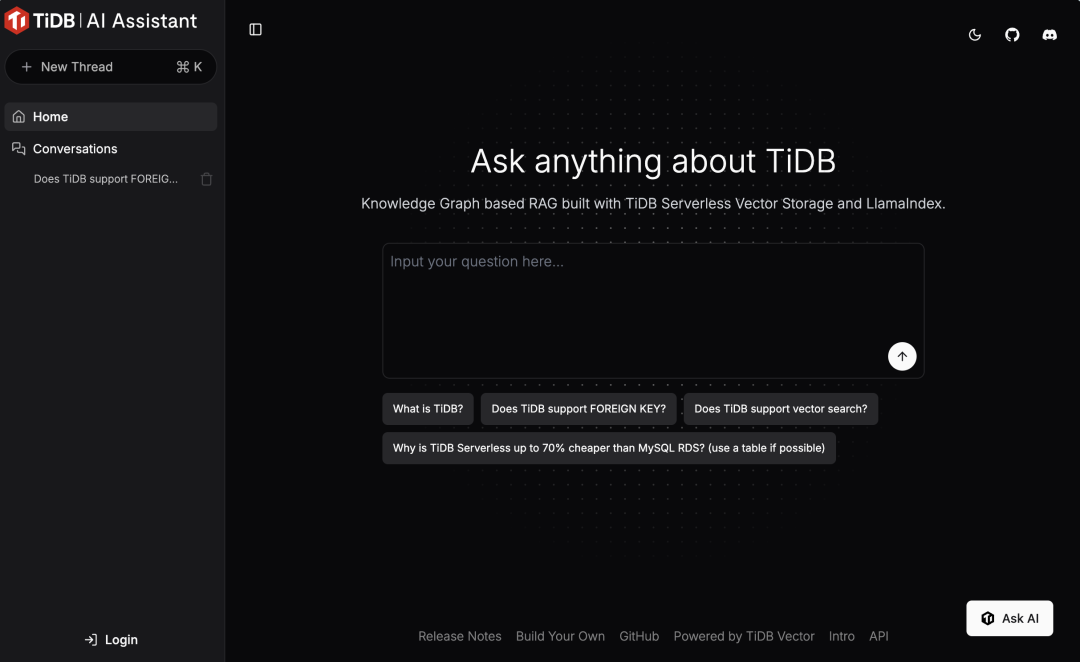1080x662 pixels.
Task: Click 'Ask anything about TiDB' heading
Action: click(653, 161)
